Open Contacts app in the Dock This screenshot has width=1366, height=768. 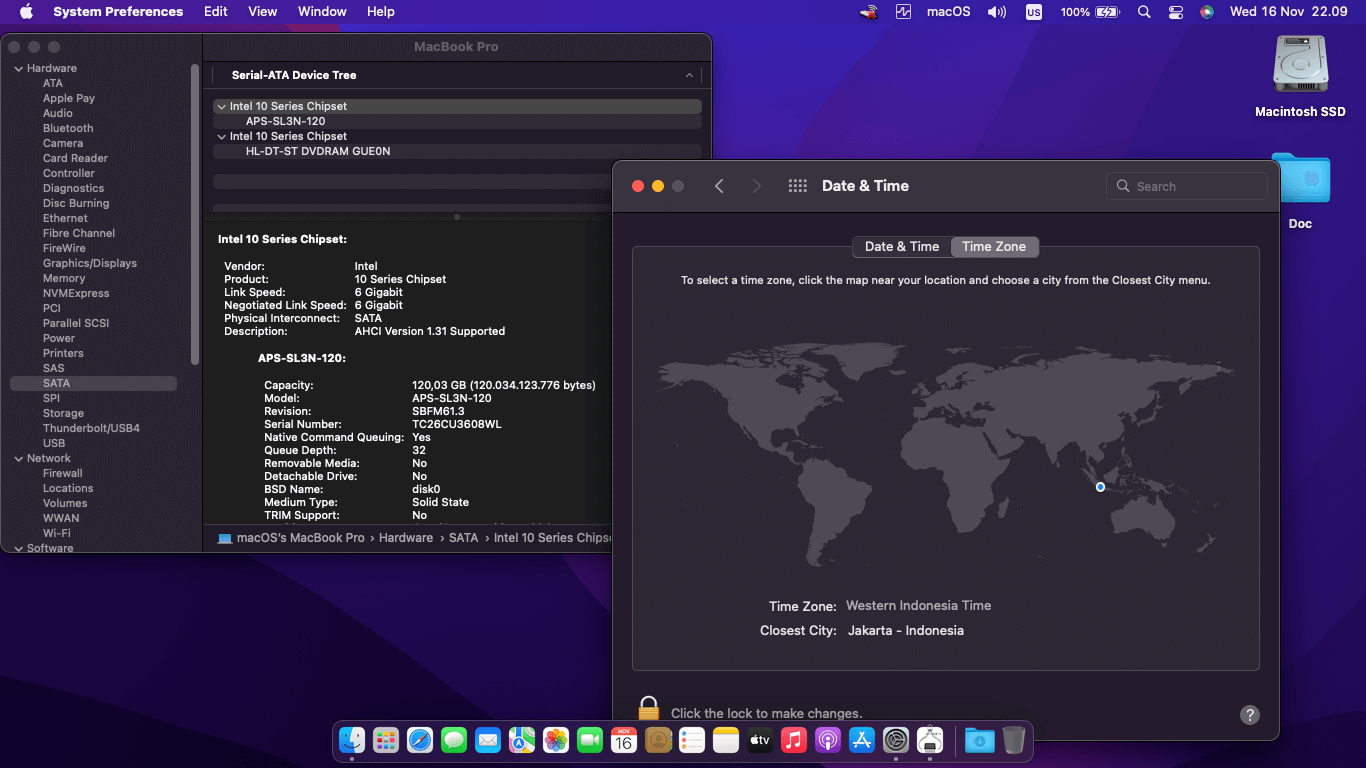pos(658,740)
